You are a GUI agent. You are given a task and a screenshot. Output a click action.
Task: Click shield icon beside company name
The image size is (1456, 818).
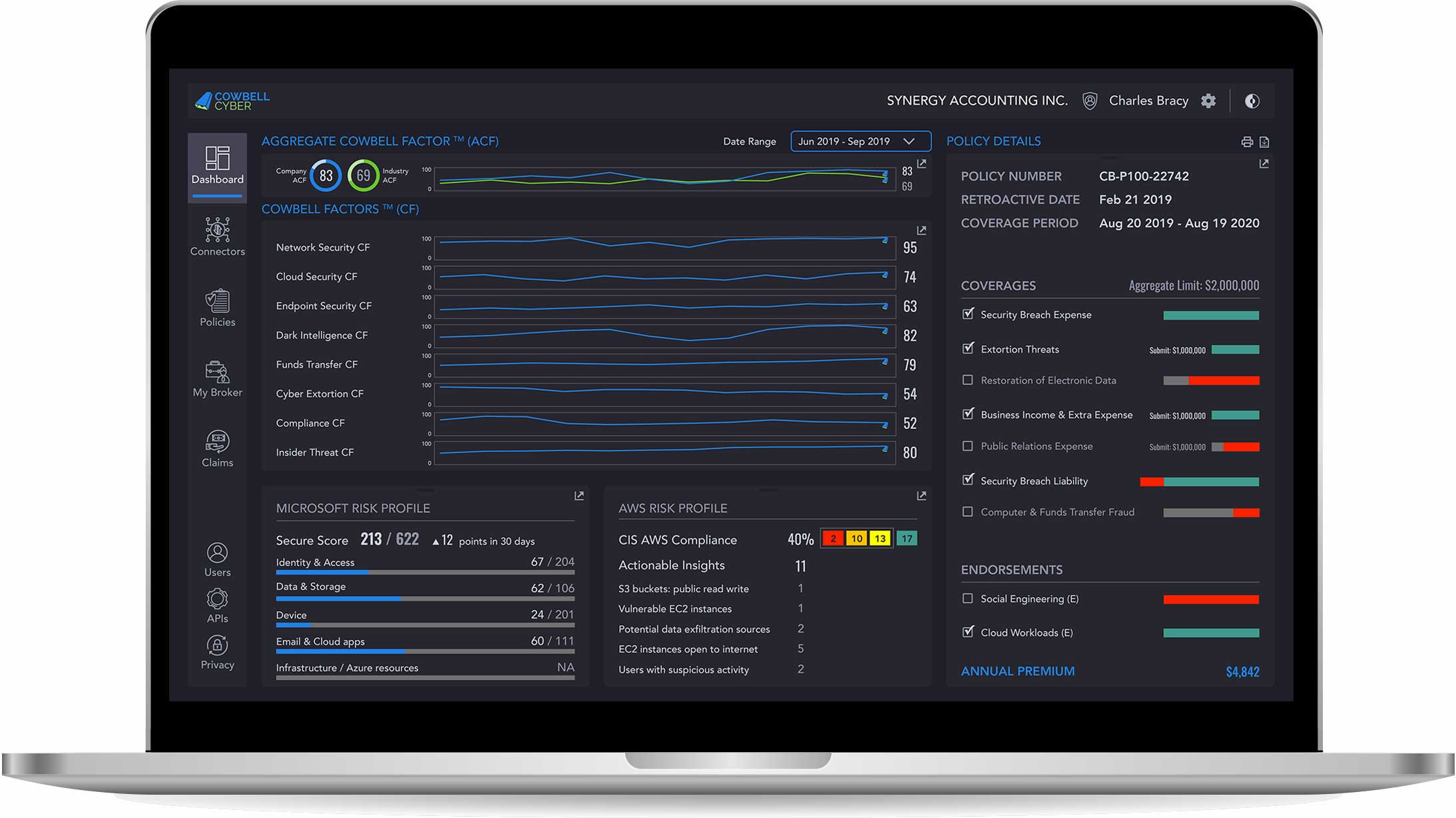click(x=1090, y=101)
